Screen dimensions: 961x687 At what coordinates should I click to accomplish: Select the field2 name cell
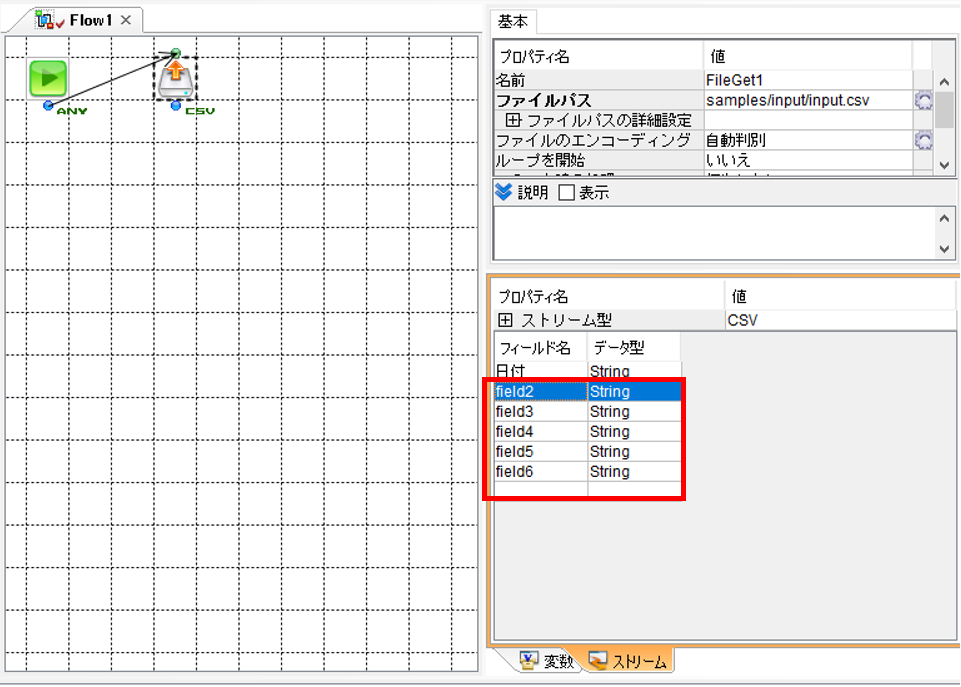pos(541,392)
